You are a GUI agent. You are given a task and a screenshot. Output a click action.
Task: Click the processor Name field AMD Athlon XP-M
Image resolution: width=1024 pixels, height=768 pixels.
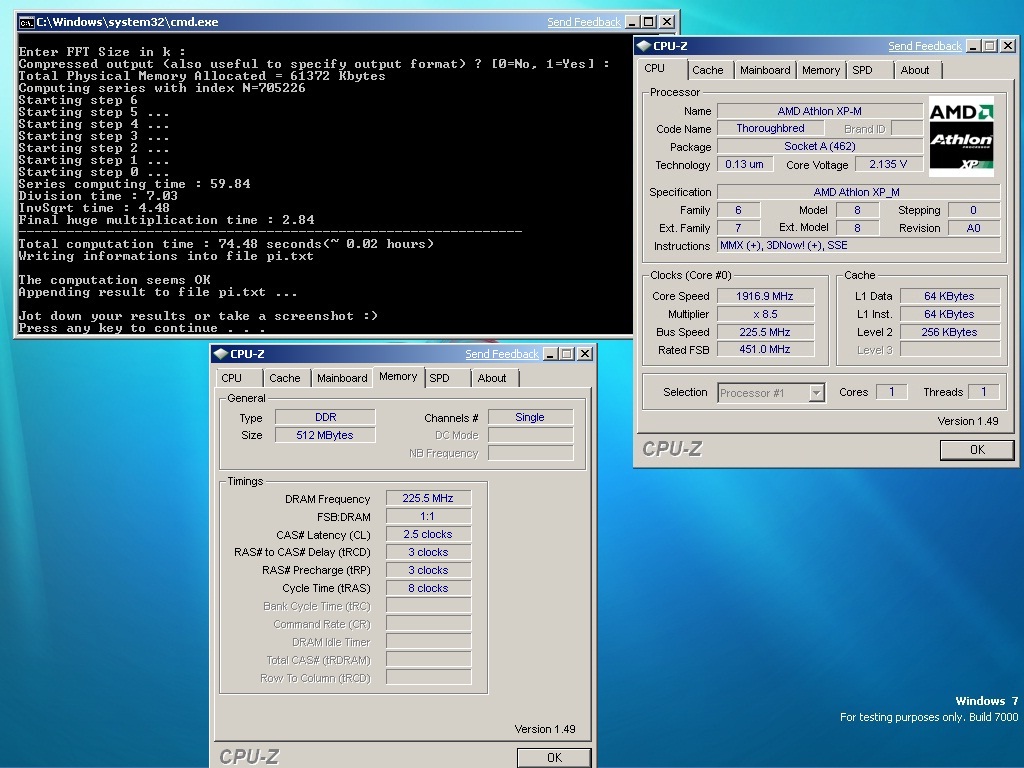[820, 111]
